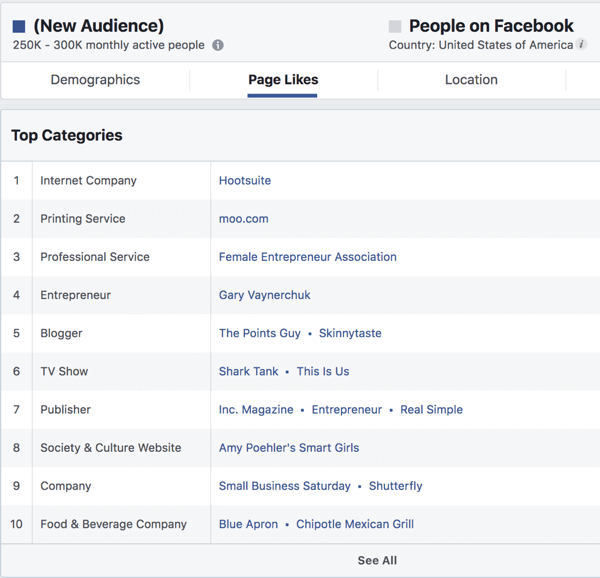Open the Gary Vaynerchuk page link
The image size is (600, 578).
click(x=264, y=295)
